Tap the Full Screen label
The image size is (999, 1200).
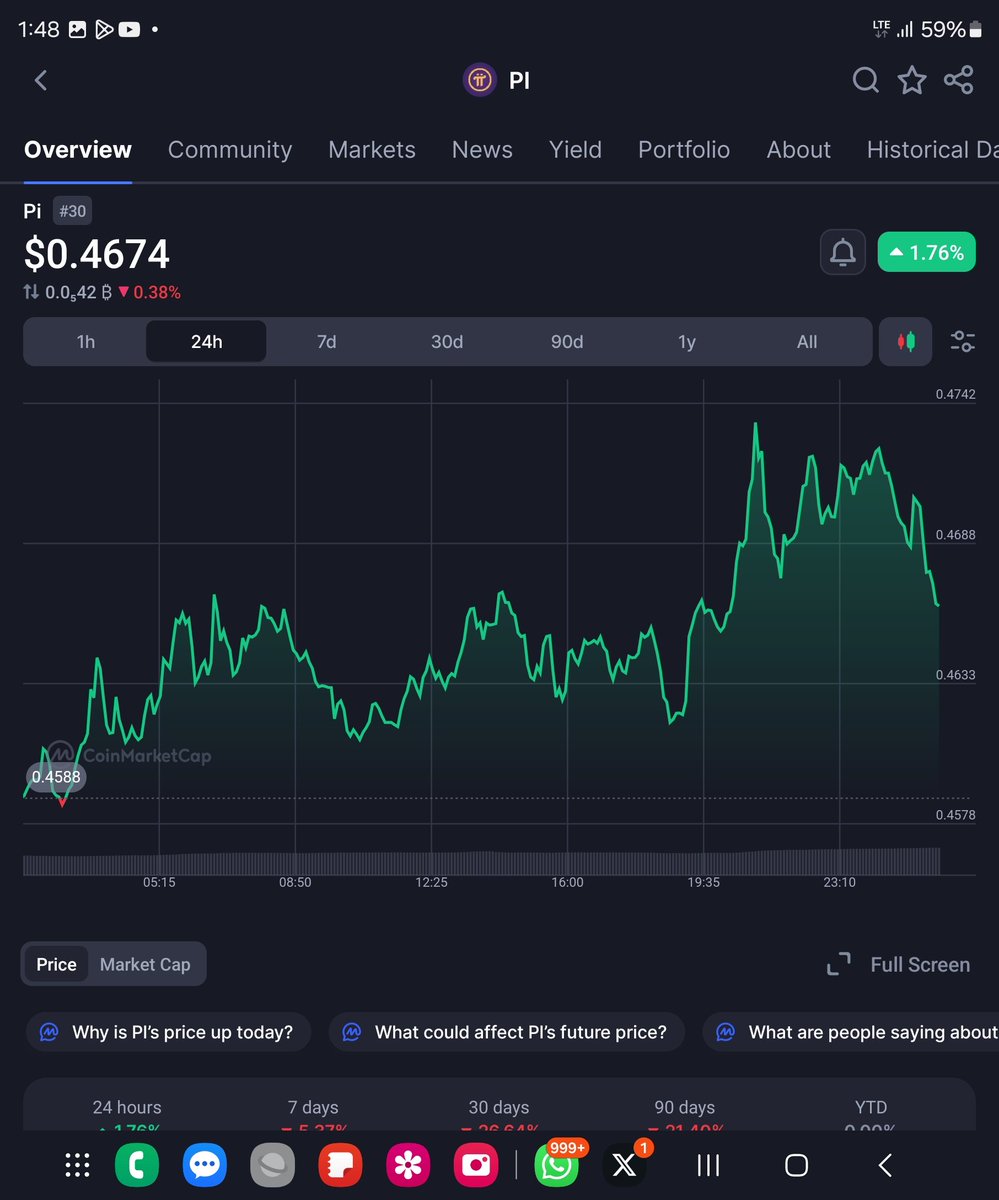pos(920,964)
